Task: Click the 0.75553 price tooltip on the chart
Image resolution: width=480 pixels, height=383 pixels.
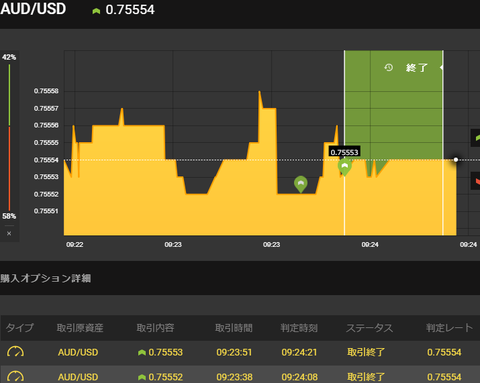Action: click(344, 152)
